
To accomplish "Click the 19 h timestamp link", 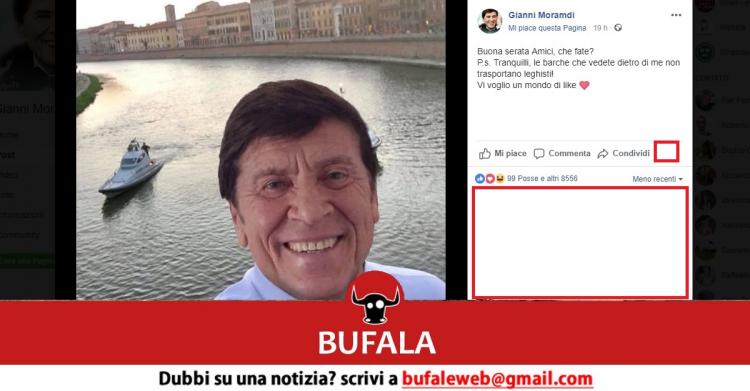I will point(600,28).
